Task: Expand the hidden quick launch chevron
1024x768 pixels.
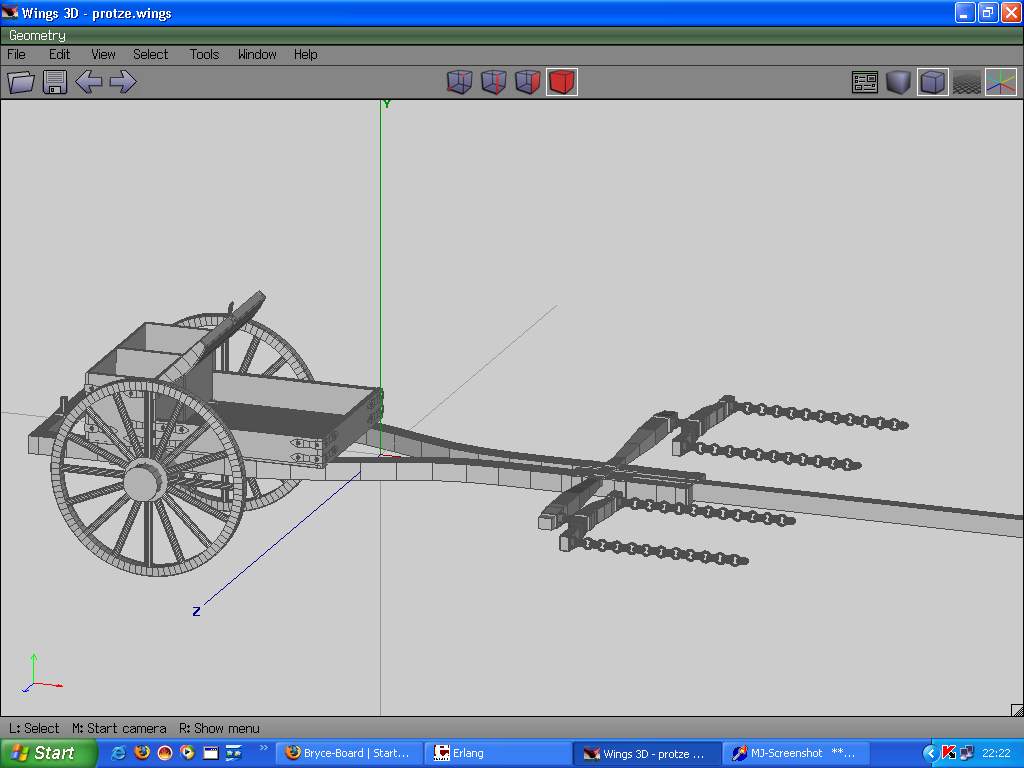Action: [264, 748]
